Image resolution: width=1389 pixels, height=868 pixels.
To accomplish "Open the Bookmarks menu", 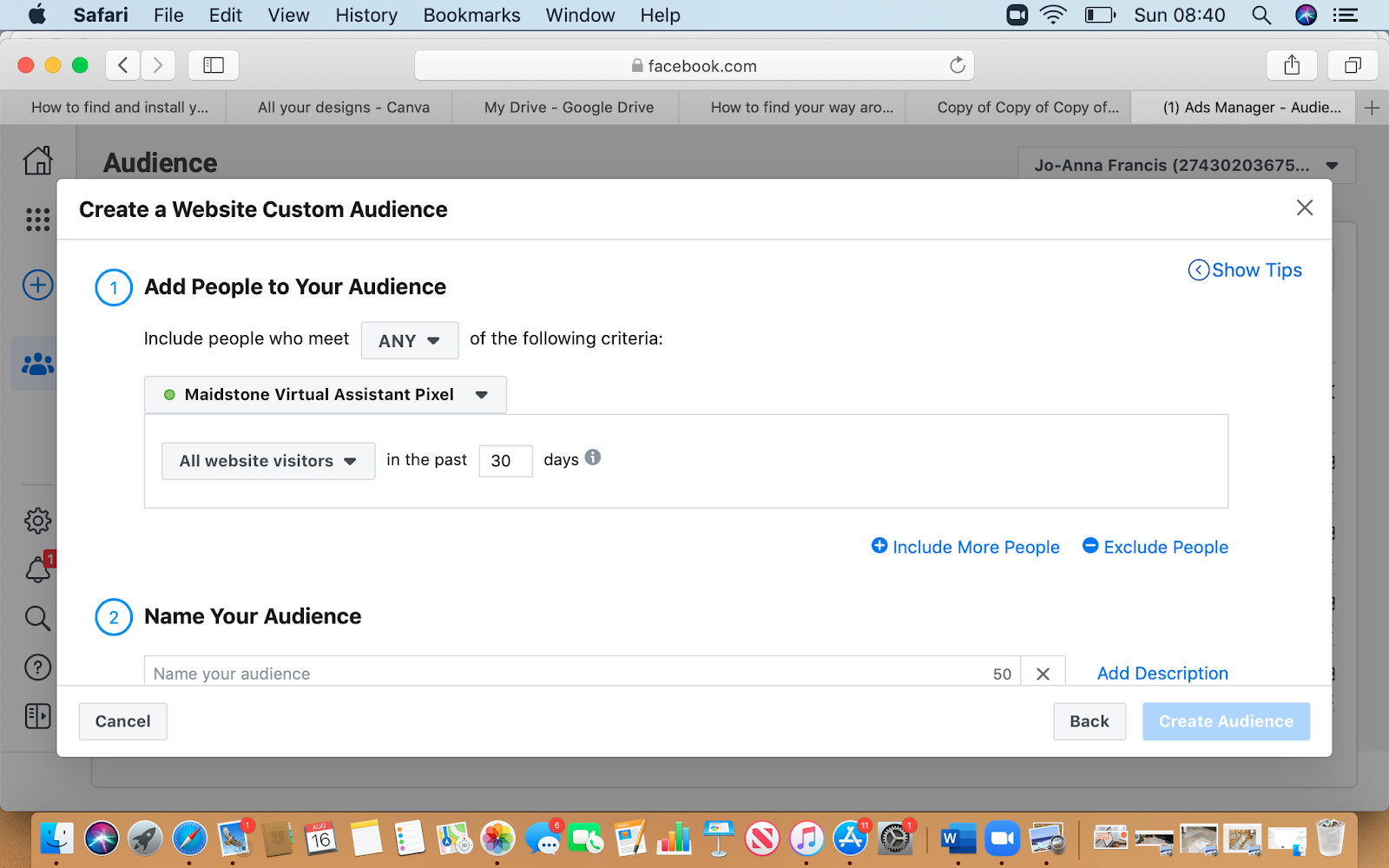I will click(x=471, y=15).
